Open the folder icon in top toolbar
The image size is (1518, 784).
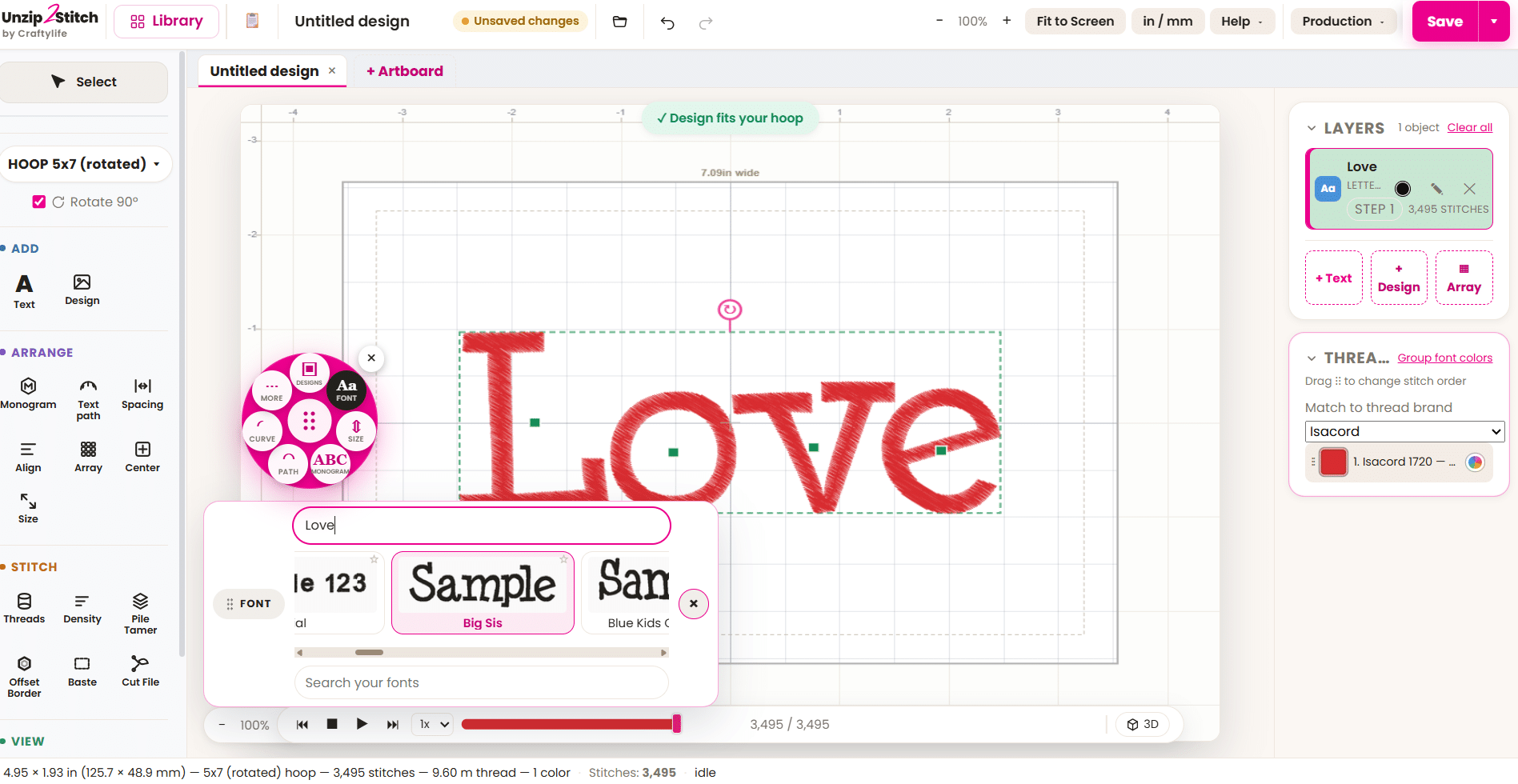(x=620, y=22)
